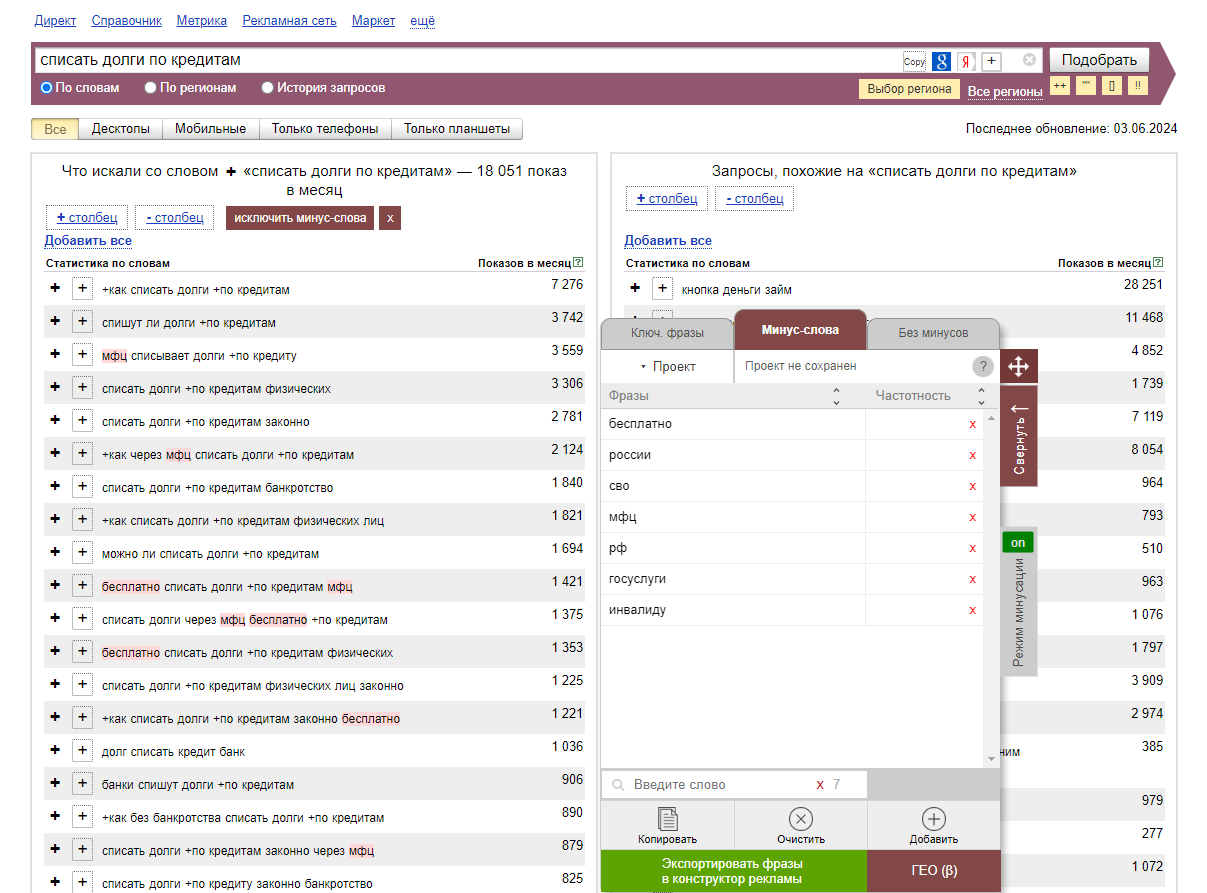Select 'По словам' radio button
Viewport: 1207px width, 893px height.
pyautogui.click(x=46, y=88)
